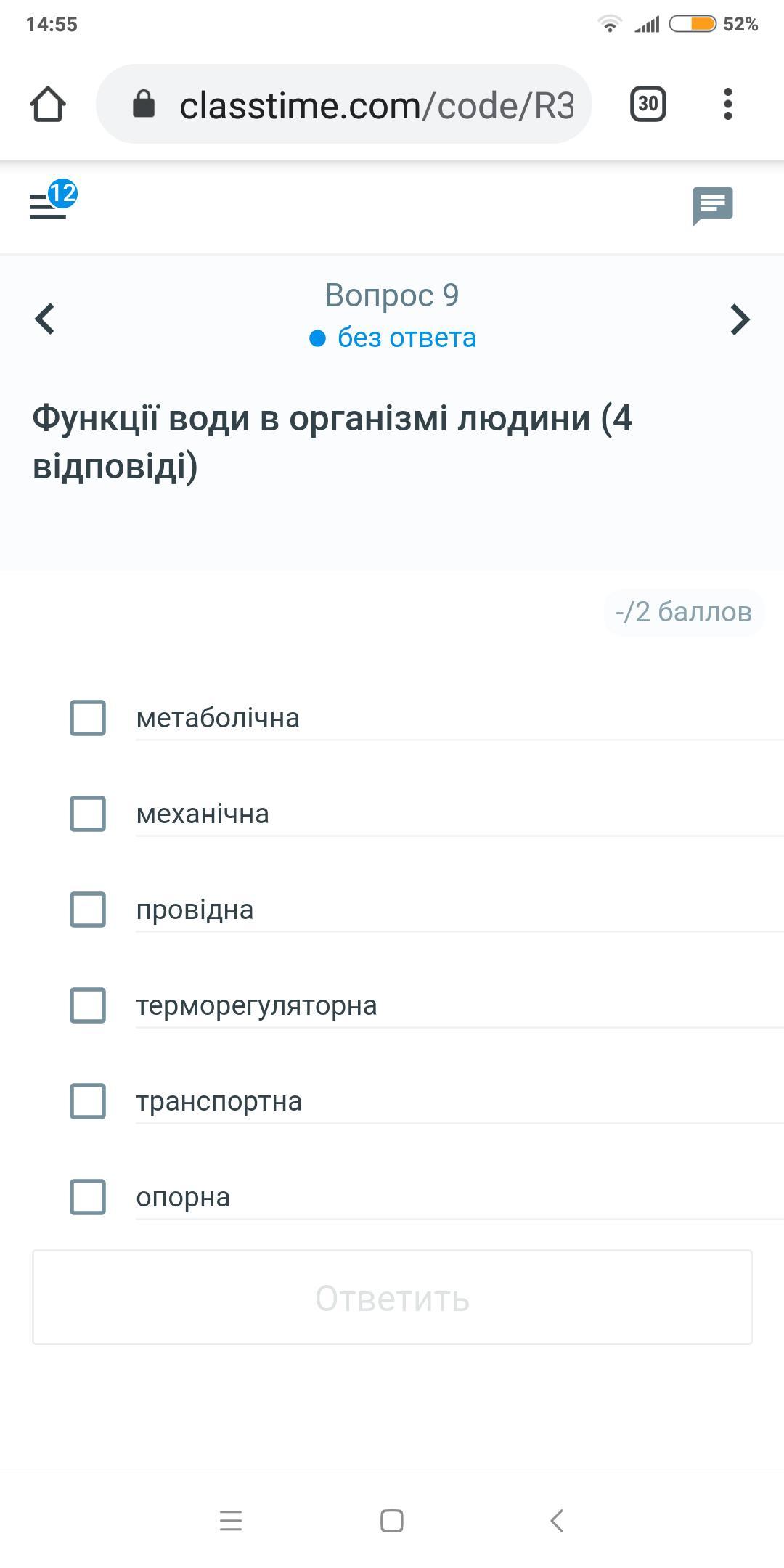Viewport: 784px width, 1568px height.
Task: Check the механічна checkbox
Action: point(88,814)
